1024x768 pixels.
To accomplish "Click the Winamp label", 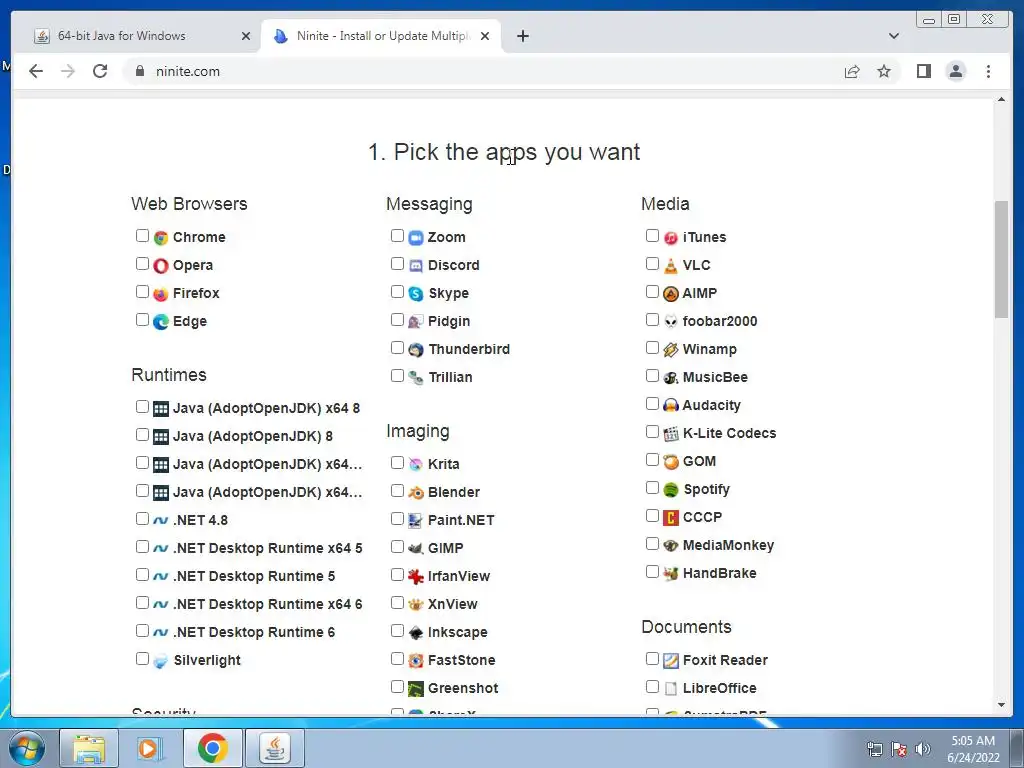I will pos(709,349).
